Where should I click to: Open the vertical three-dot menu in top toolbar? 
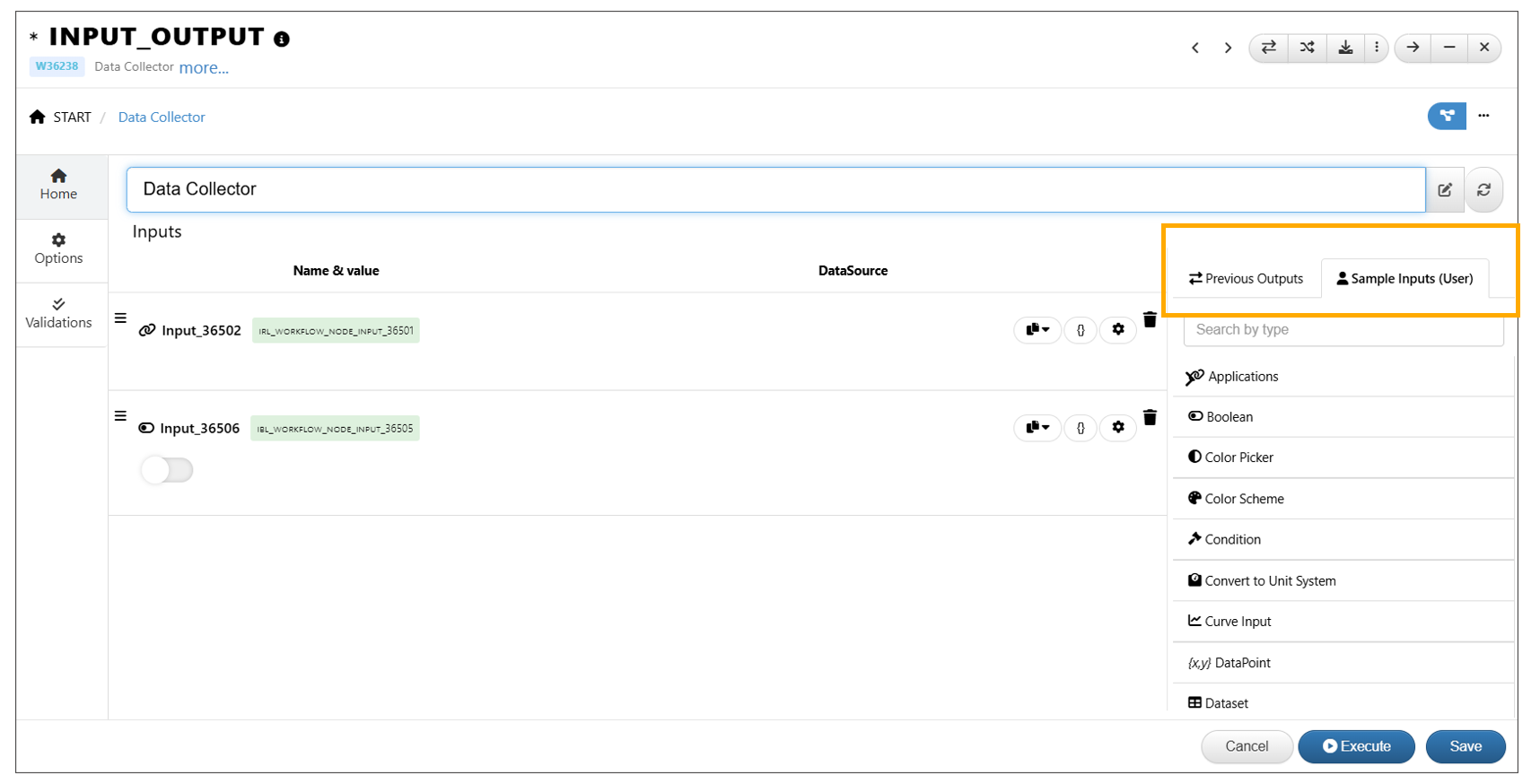point(1377,48)
